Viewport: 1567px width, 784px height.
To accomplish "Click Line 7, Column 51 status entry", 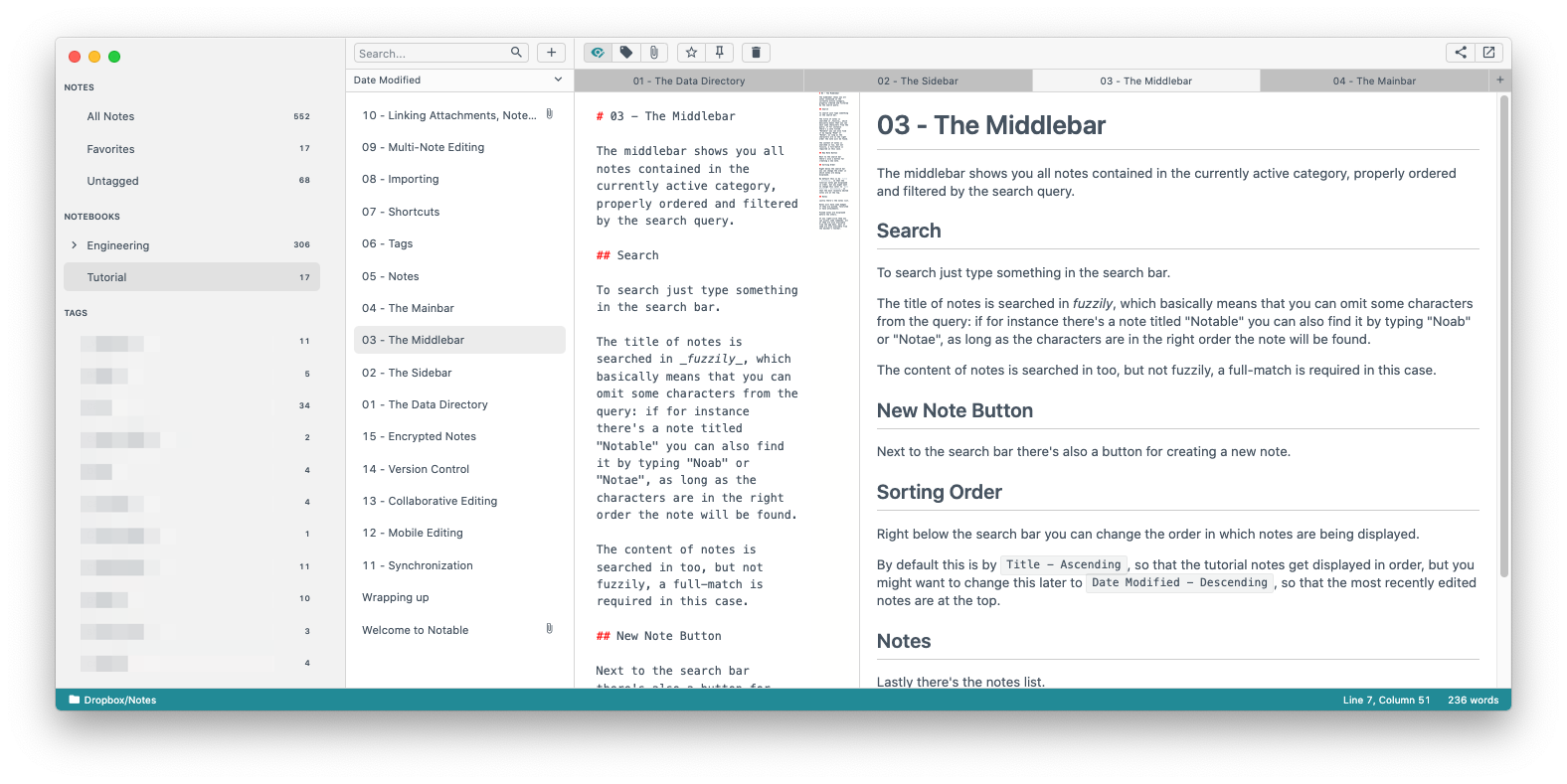I will [1386, 700].
